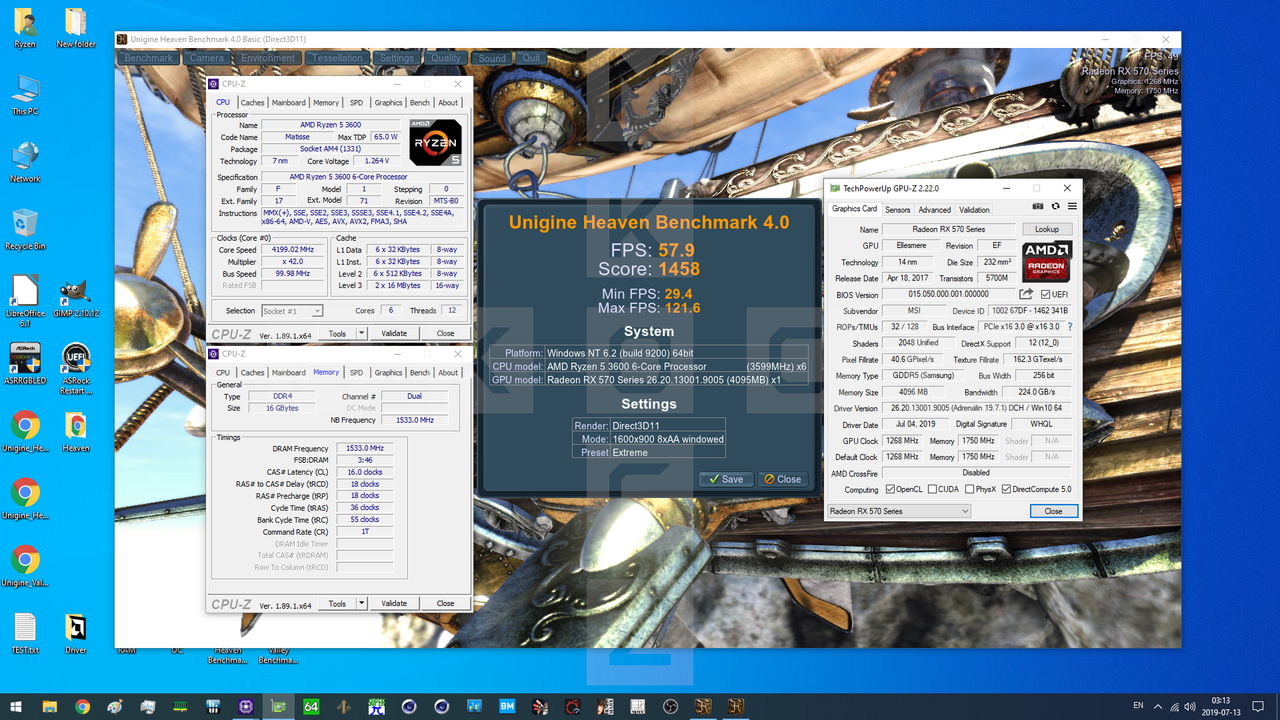The height and width of the screenshot is (720, 1280).
Task: Open the Windows Start menu
Action: pos(16,706)
